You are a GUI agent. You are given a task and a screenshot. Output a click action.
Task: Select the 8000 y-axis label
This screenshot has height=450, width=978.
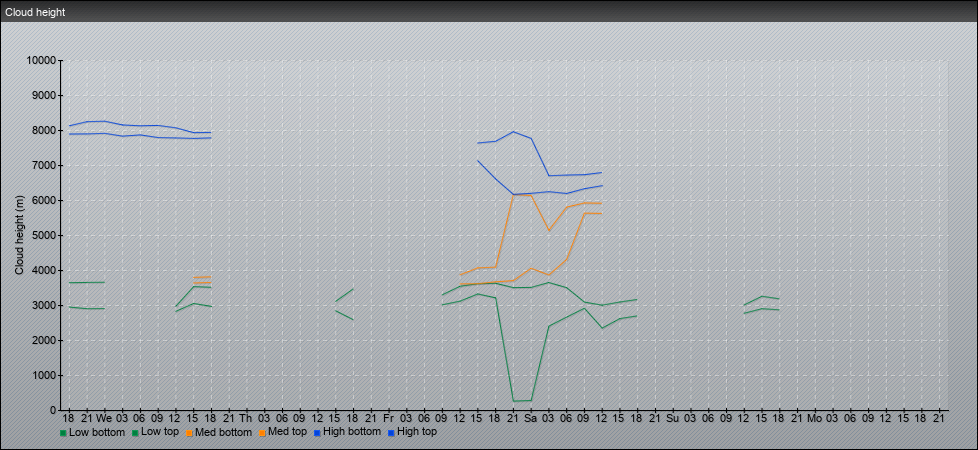coord(44,130)
